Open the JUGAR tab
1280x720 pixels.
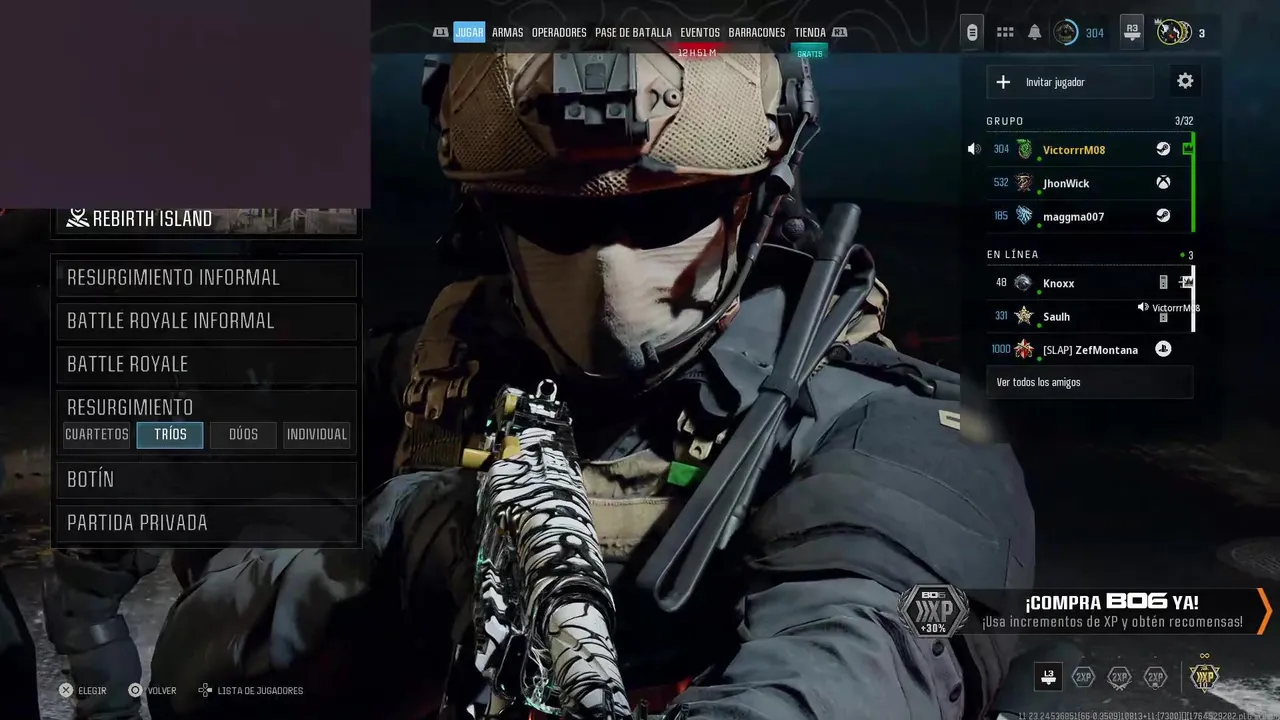469,33
